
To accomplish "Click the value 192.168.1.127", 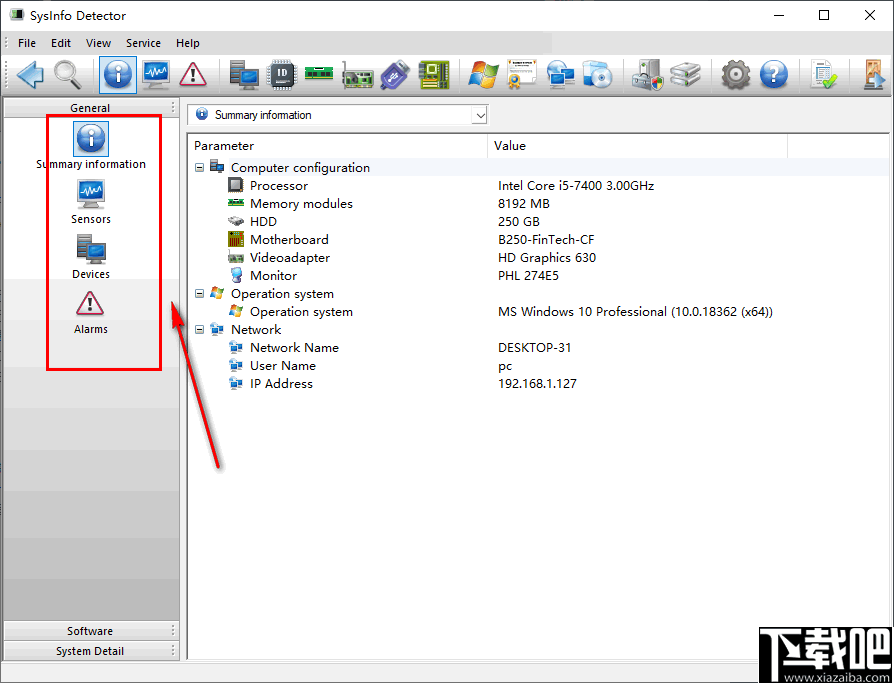I will pyautogui.click(x=537, y=384).
